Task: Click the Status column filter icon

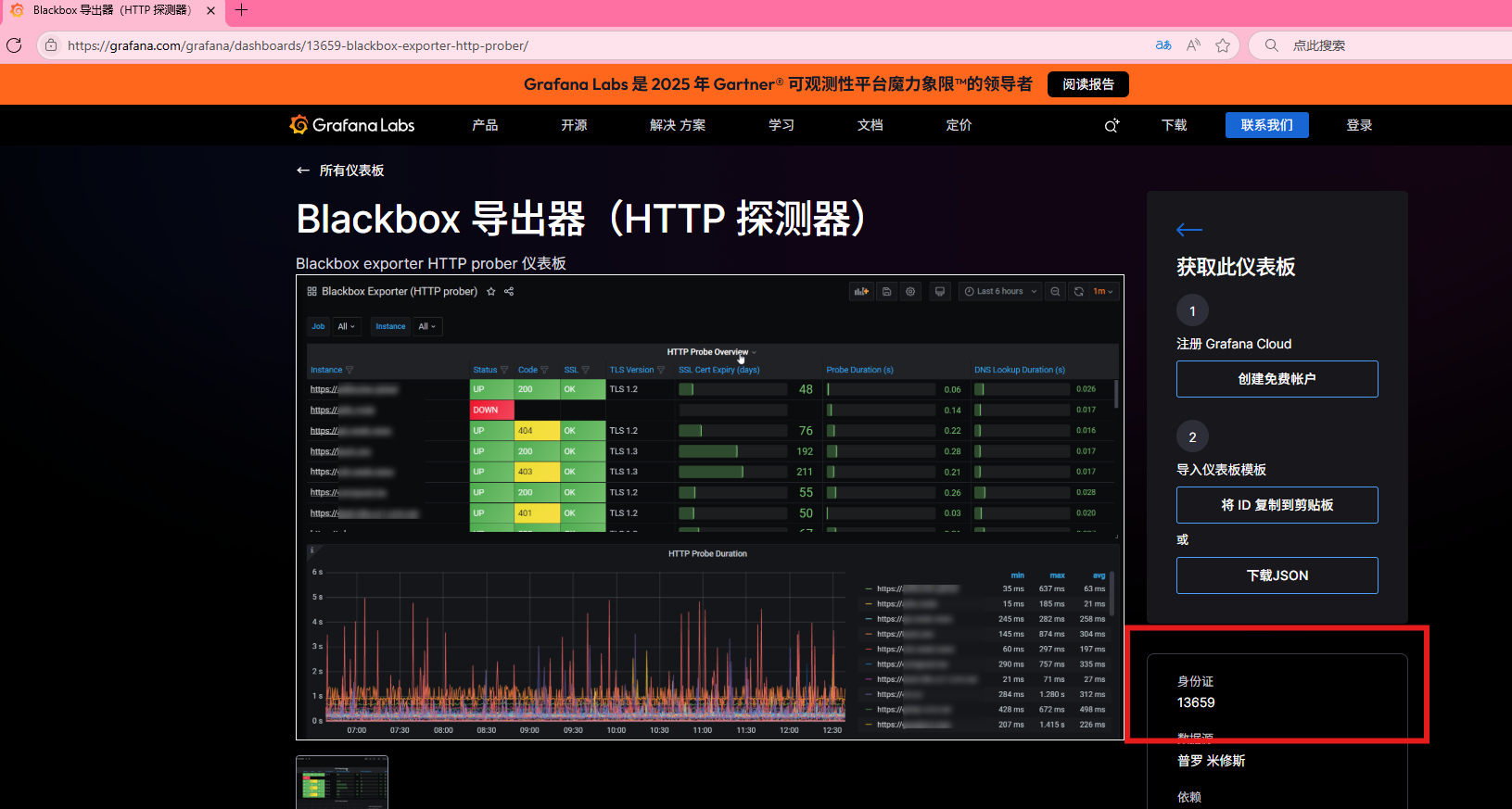Action: pyautogui.click(x=504, y=370)
